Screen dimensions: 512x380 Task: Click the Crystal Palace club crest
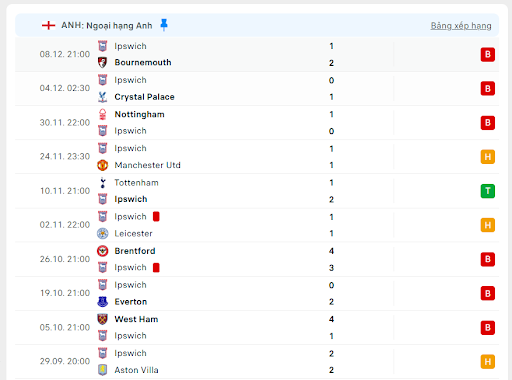tap(102, 97)
